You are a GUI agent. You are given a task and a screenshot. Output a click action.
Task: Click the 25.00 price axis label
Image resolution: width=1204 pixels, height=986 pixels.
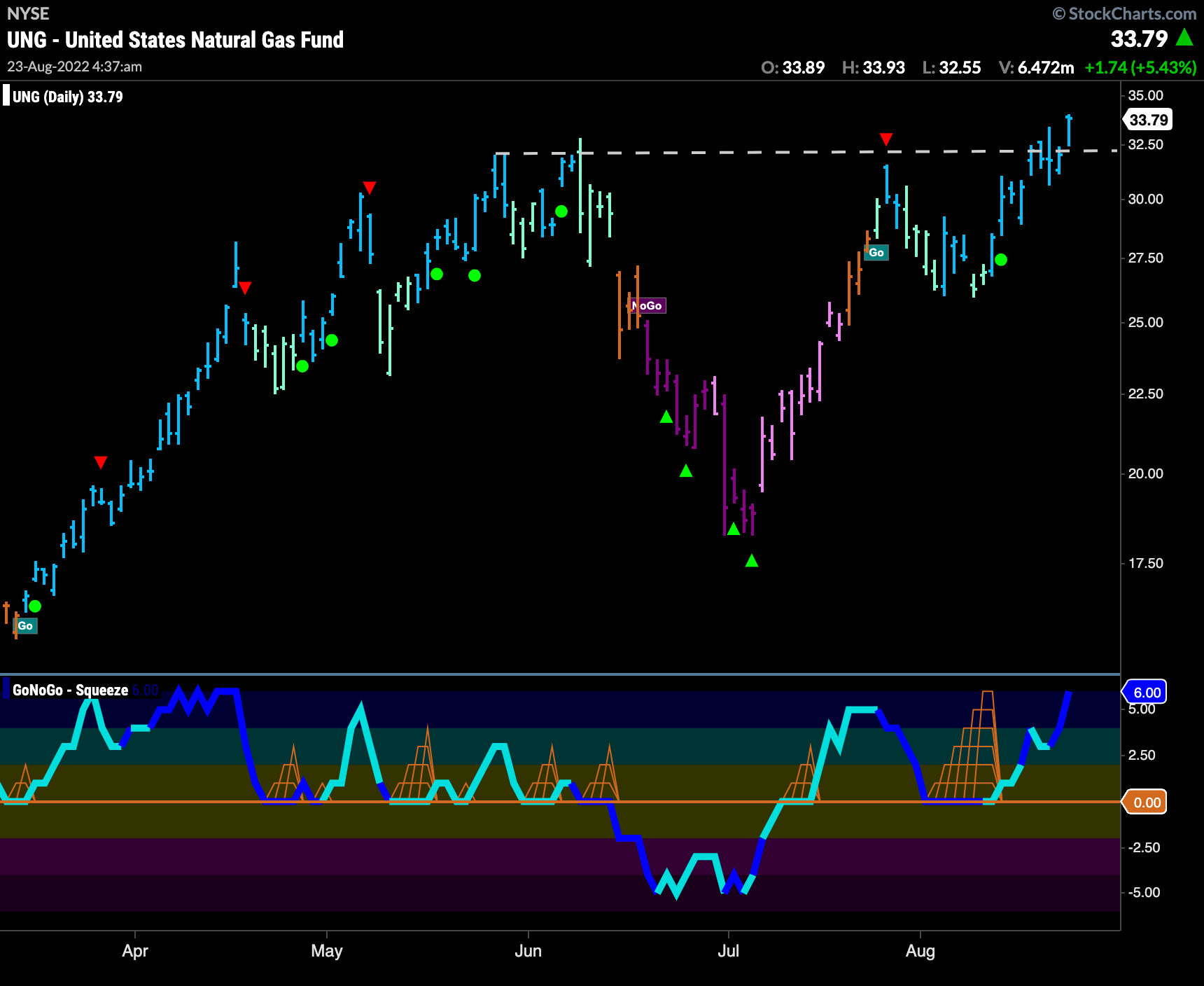1145,322
